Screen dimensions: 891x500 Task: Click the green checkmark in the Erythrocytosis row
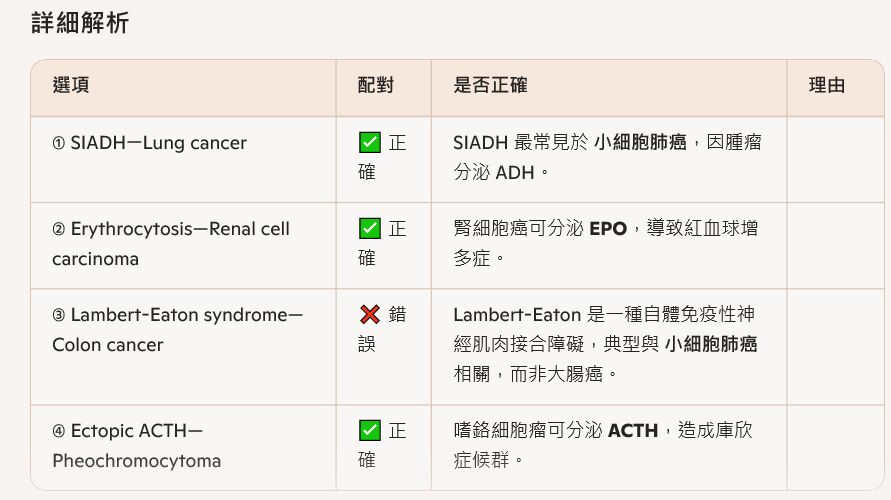tap(369, 229)
